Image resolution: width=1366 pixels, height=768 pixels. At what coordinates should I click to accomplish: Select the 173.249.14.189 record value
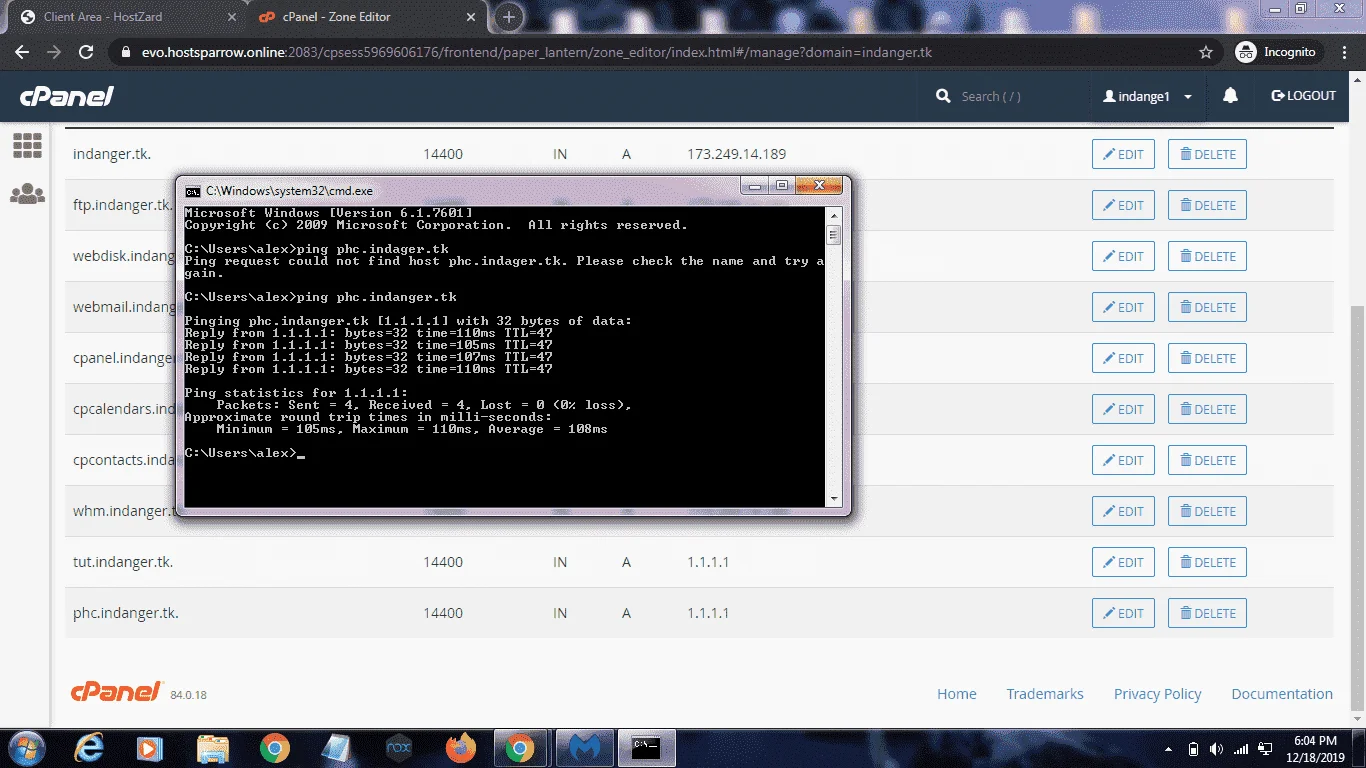(x=737, y=154)
